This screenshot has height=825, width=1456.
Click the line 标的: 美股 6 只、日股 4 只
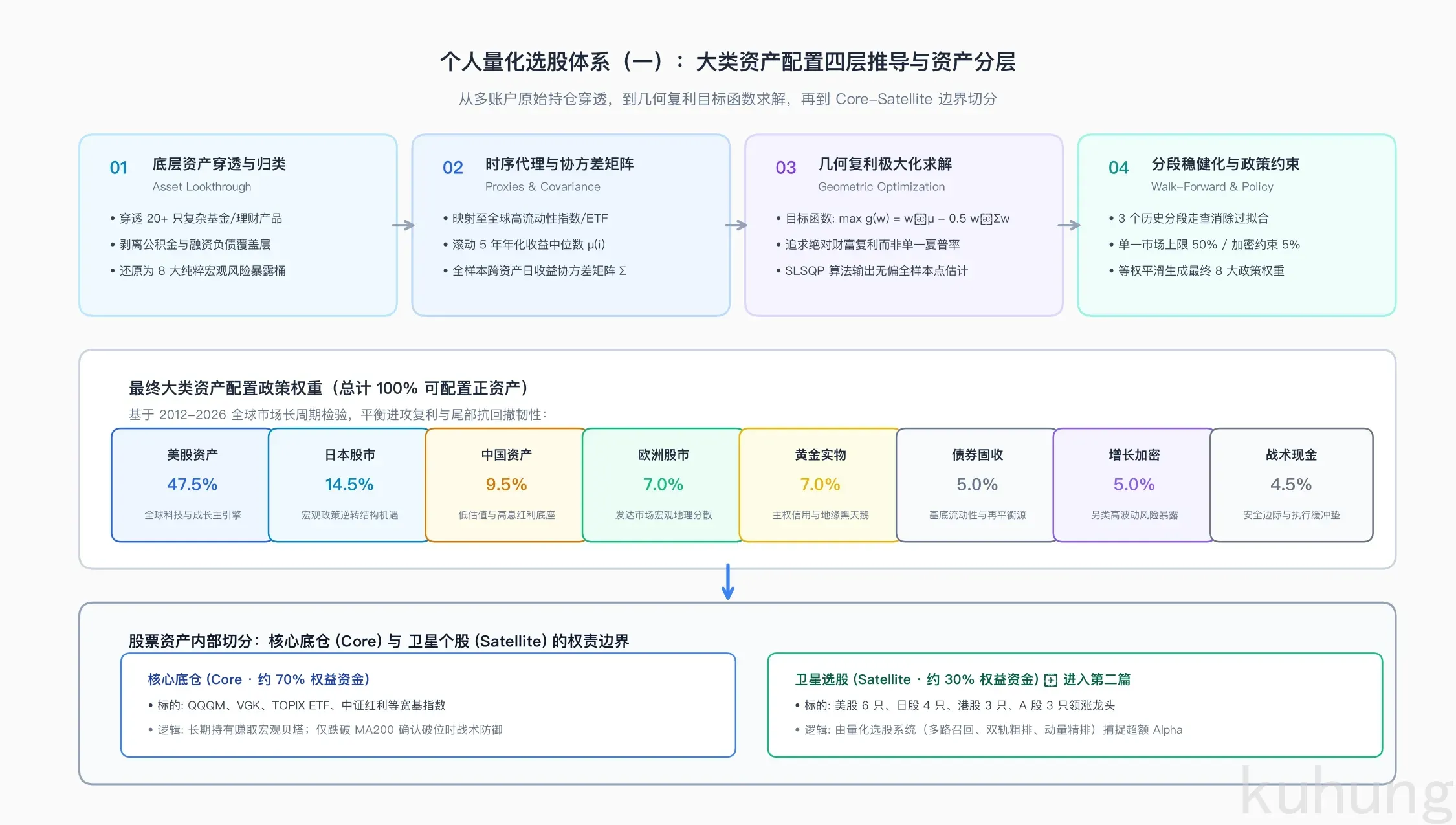(955, 705)
